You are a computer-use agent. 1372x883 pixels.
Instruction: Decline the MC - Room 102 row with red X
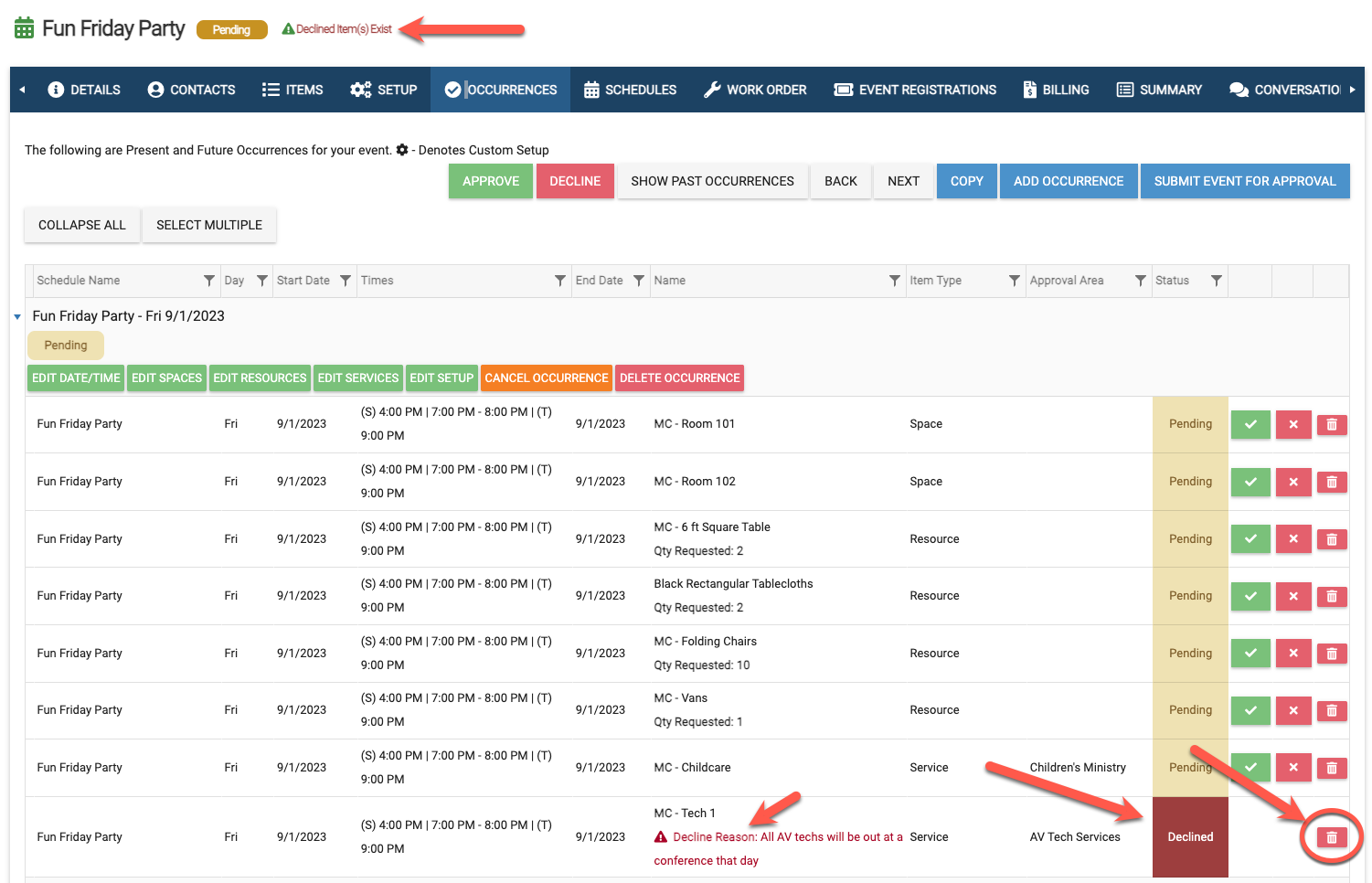[1292, 482]
